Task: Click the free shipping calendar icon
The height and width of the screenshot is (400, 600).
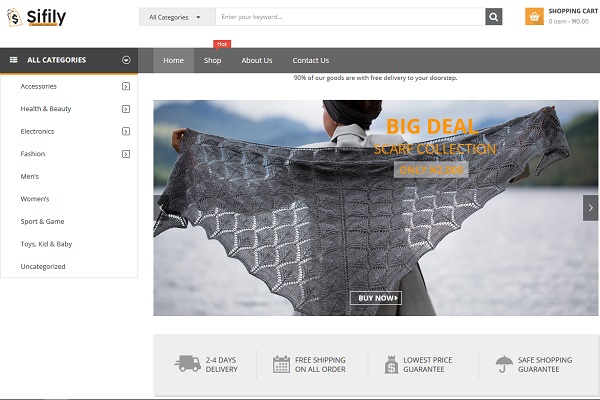Action: [x=281, y=364]
